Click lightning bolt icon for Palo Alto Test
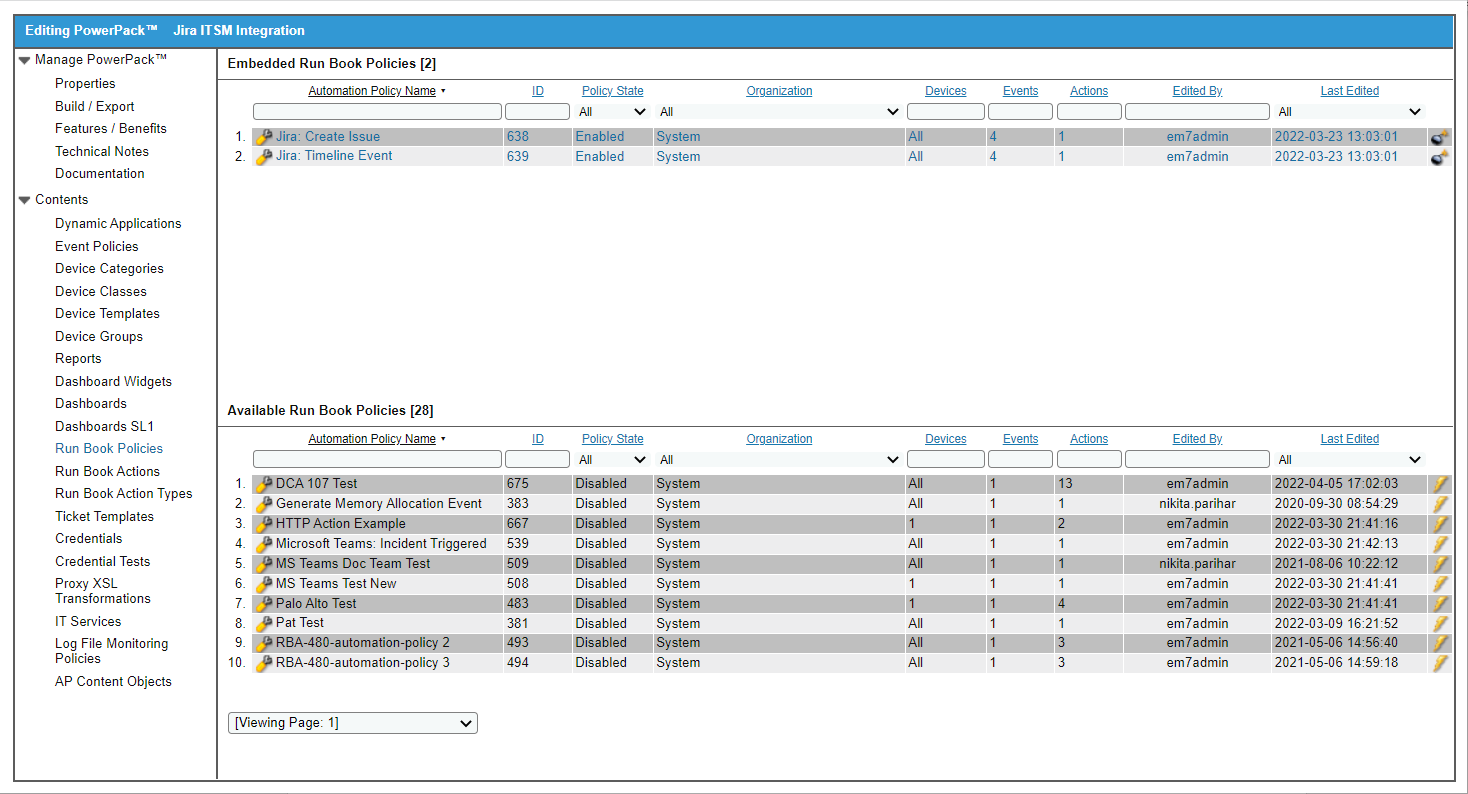The height and width of the screenshot is (794, 1468). point(1440,604)
